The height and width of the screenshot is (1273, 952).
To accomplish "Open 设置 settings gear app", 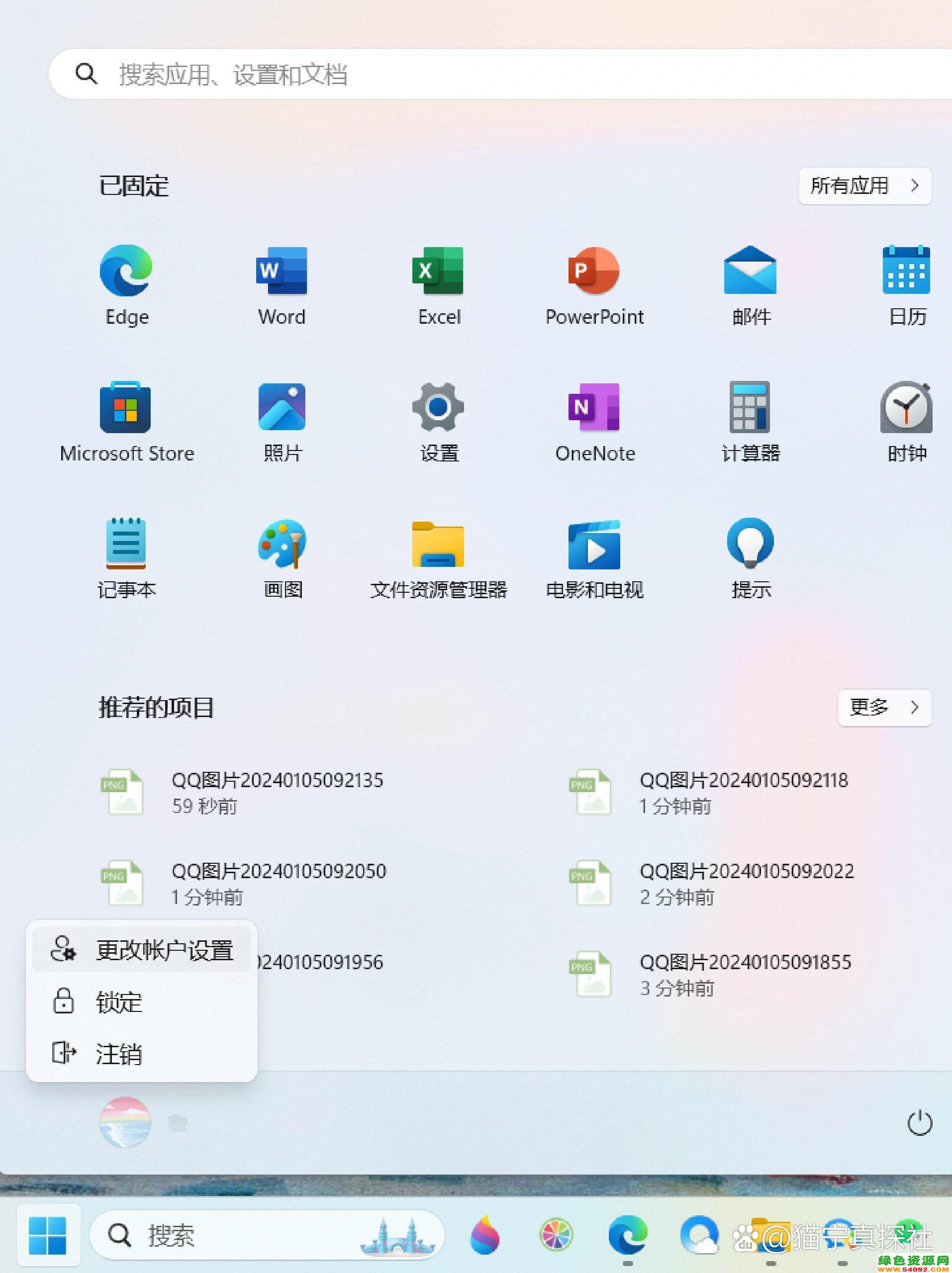I will pyautogui.click(x=439, y=422).
